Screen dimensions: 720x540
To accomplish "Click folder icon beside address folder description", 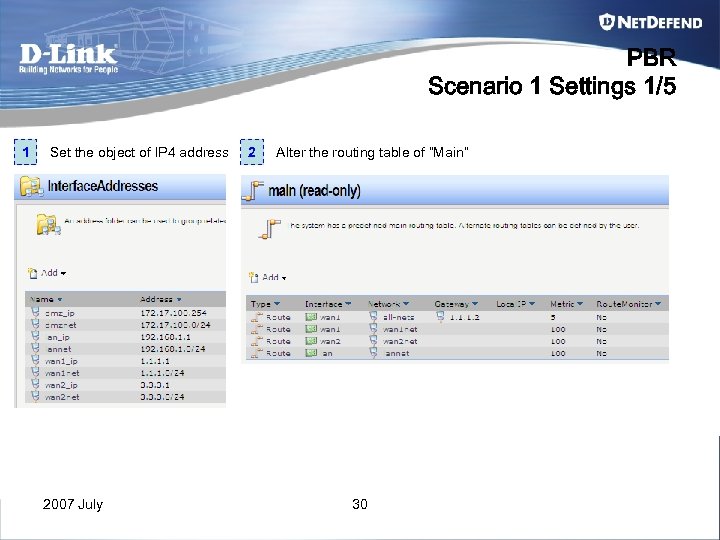I will pyautogui.click(x=48, y=225).
